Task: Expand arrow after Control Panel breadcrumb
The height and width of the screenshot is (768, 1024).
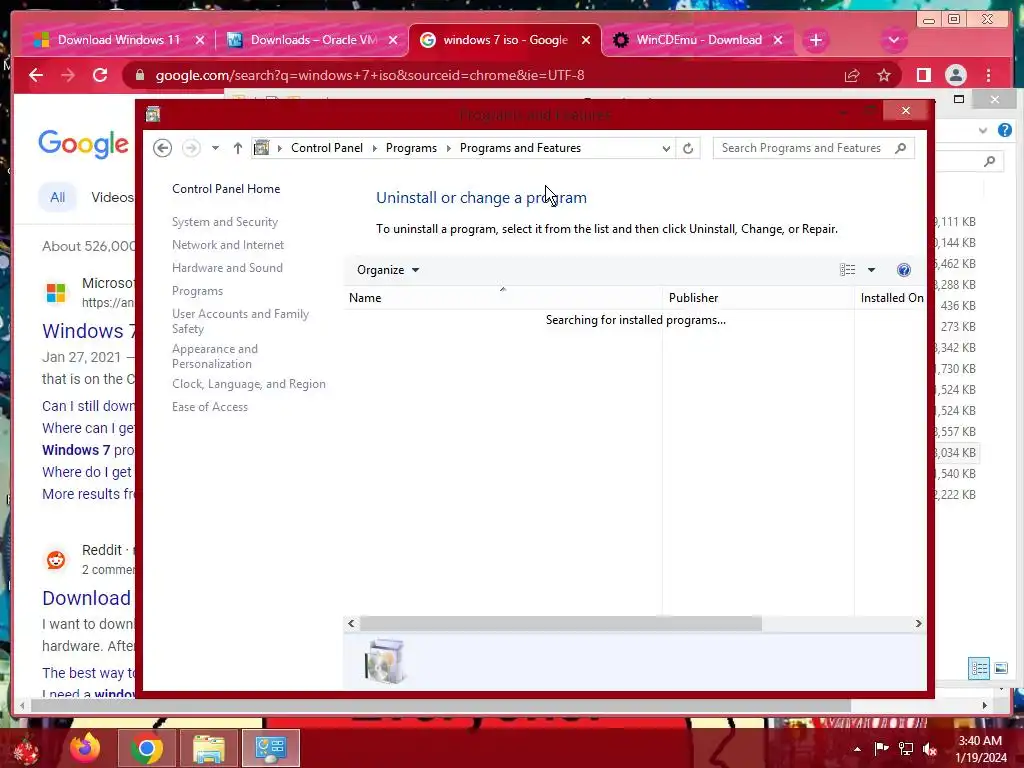Action: [x=375, y=148]
